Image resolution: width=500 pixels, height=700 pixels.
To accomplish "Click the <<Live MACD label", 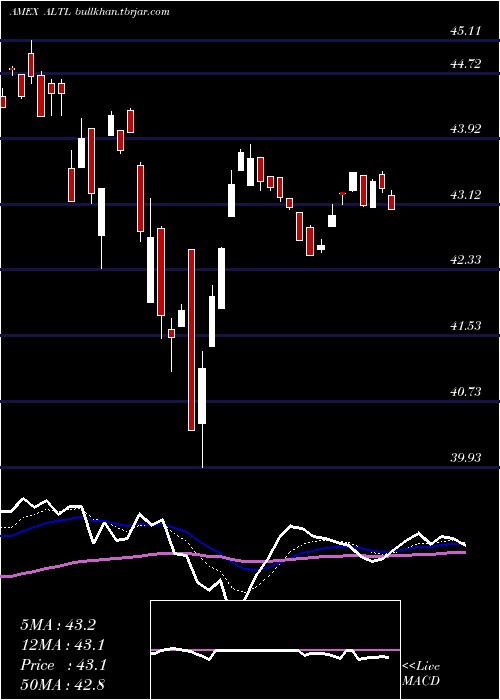I will 421,673.
